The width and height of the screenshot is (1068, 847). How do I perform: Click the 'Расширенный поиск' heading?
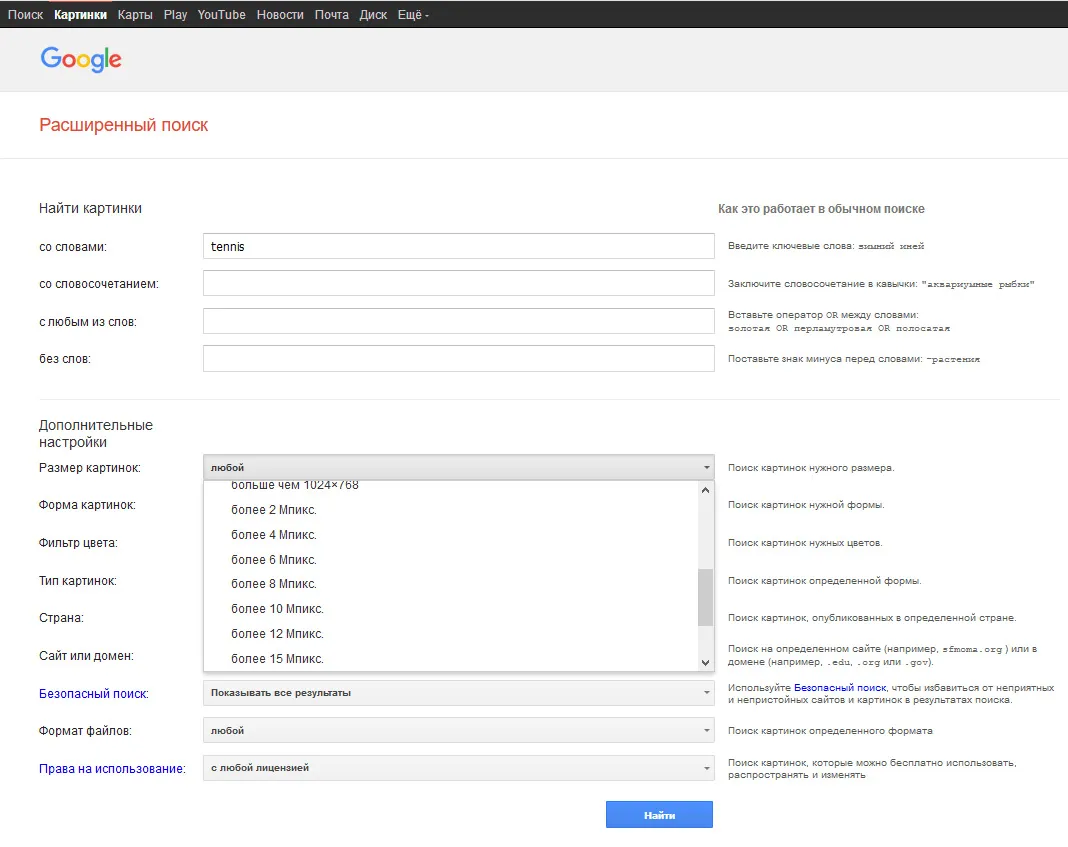tap(123, 125)
